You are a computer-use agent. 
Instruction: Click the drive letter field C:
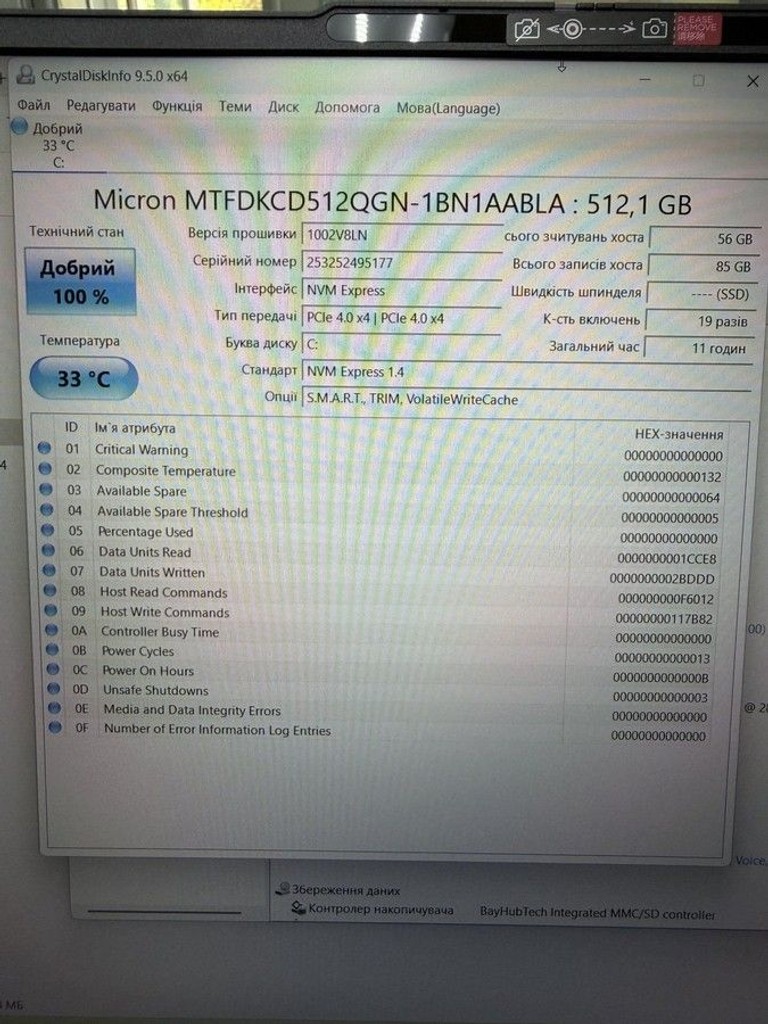click(401, 344)
